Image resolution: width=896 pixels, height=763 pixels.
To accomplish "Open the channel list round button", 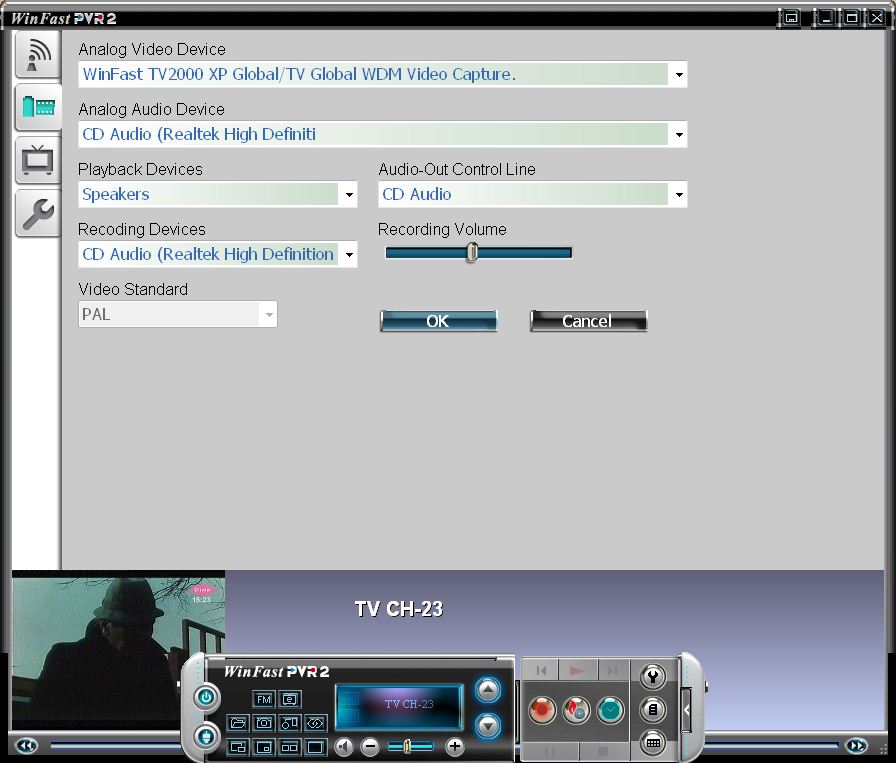I will 653,710.
